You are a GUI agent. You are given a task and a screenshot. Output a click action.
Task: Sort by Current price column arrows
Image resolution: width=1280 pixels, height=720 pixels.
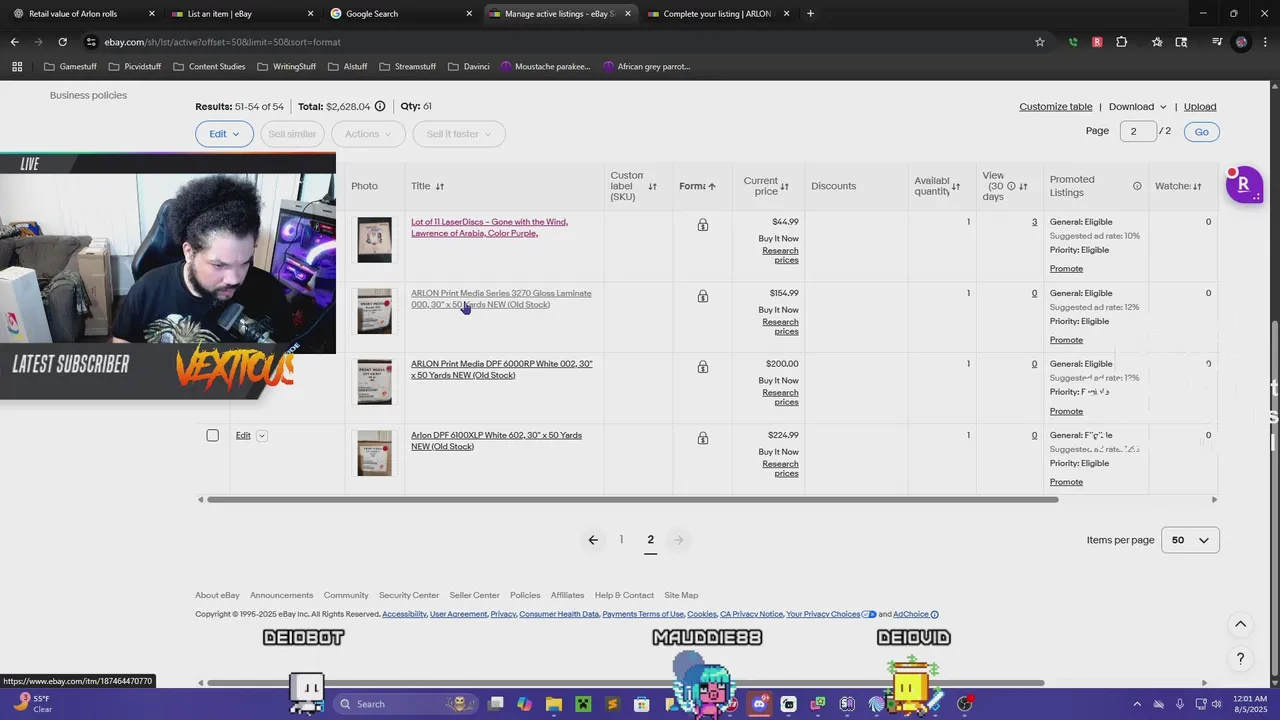pos(784,186)
